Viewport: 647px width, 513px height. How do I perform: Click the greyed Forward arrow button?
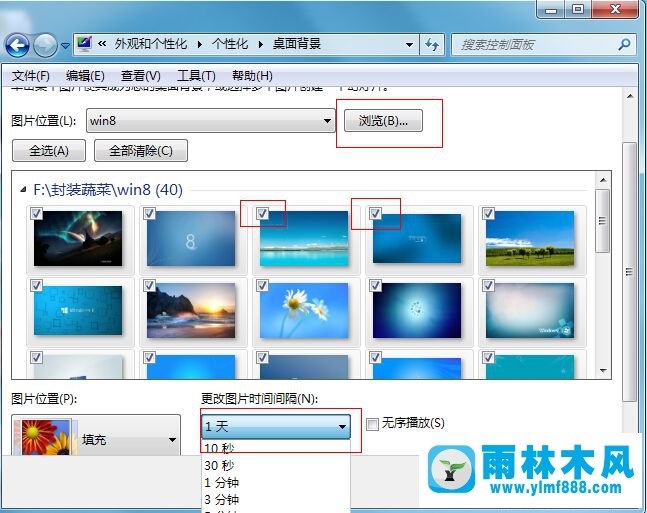[x=45, y=45]
